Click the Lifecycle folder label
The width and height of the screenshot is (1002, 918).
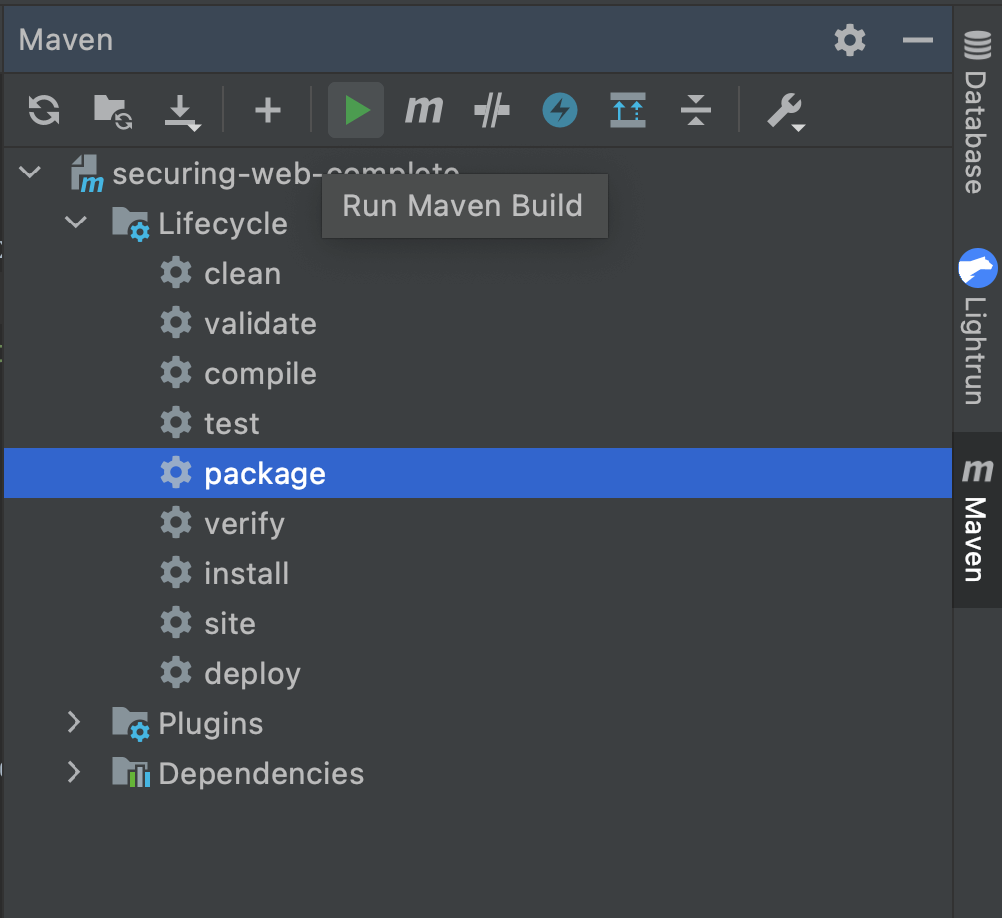[x=222, y=224]
